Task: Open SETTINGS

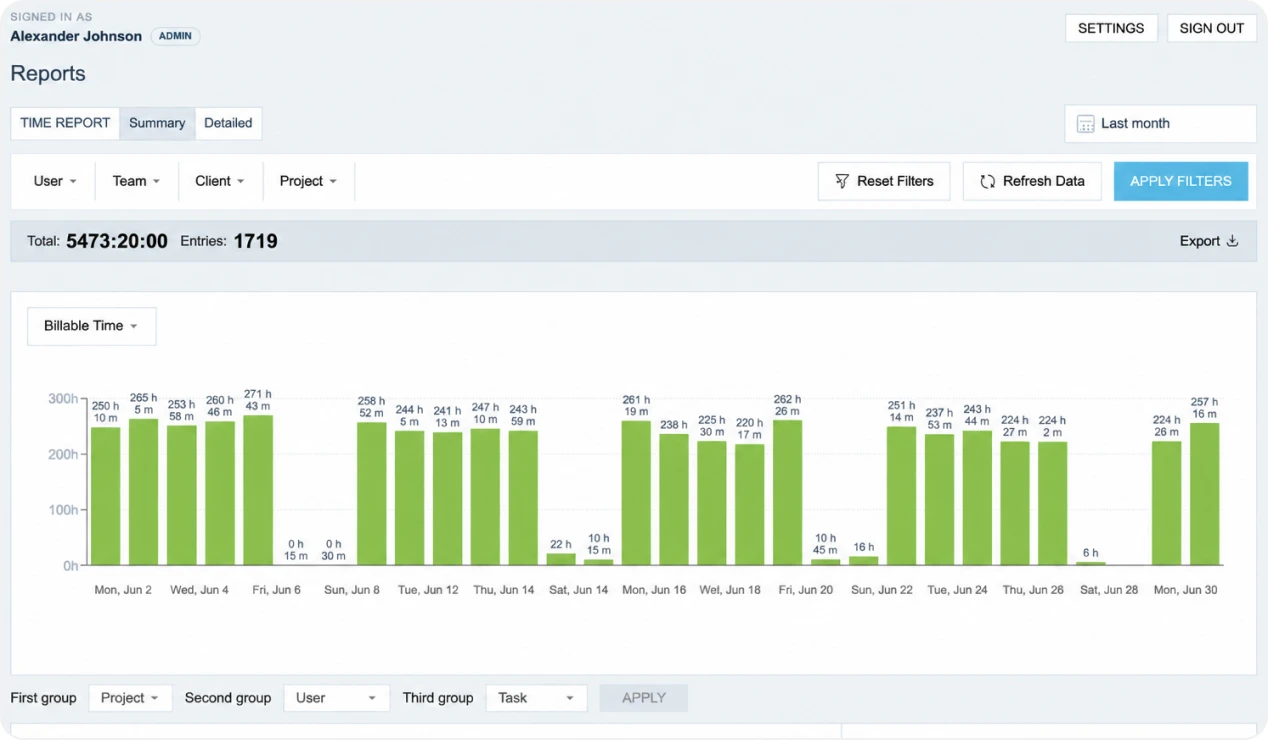Action: pyautogui.click(x=1111, y=28)
